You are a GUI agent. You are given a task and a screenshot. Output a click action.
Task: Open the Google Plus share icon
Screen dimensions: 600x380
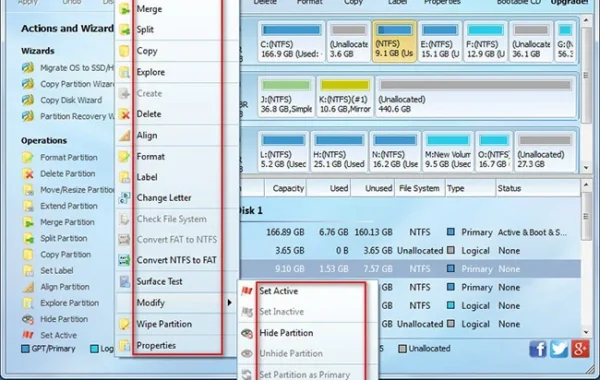pyautogui.click(x=580, y=349)
